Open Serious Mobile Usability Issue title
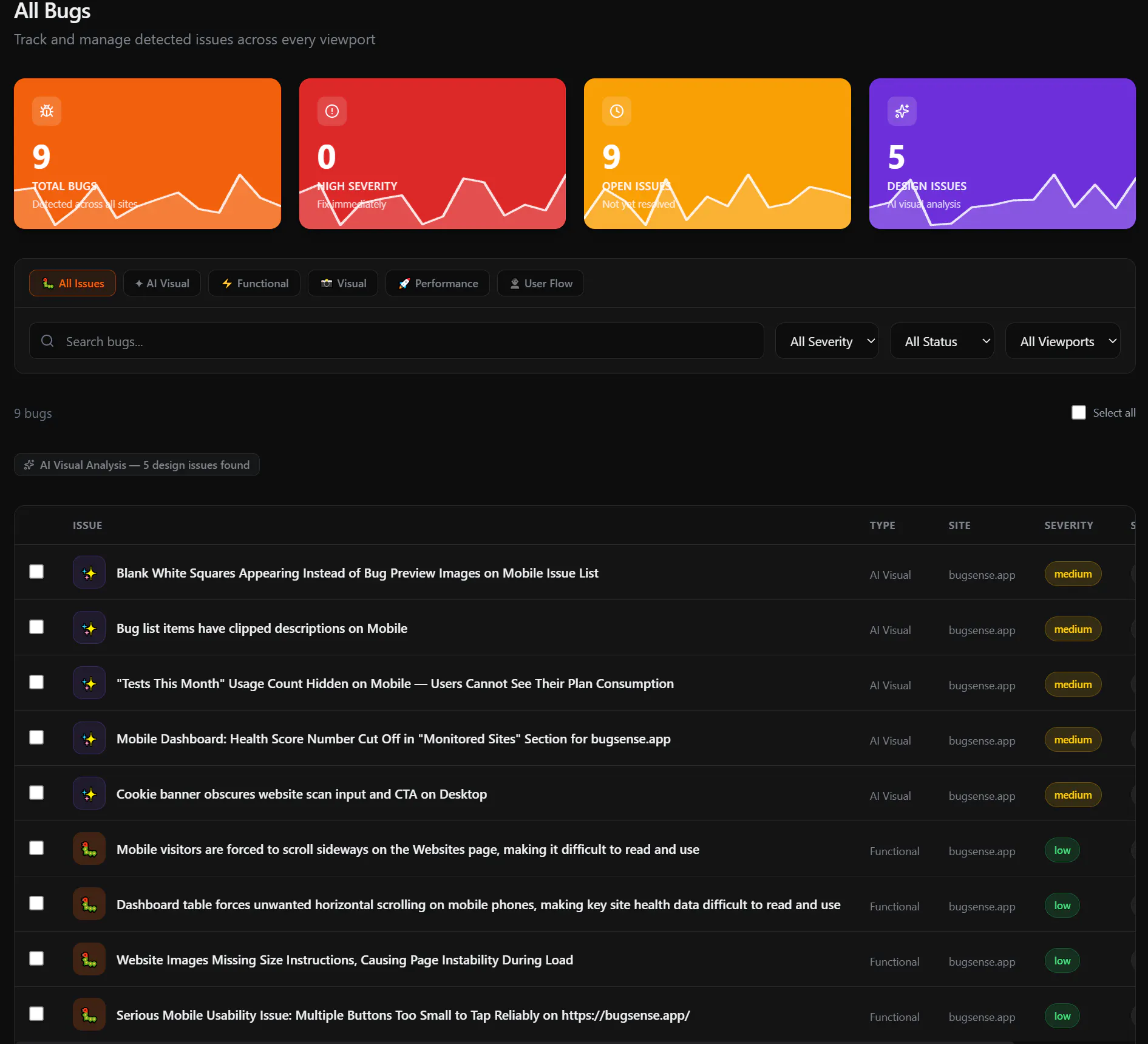The width and height of the screenshot is (1148, 1044). point(403,1015)
